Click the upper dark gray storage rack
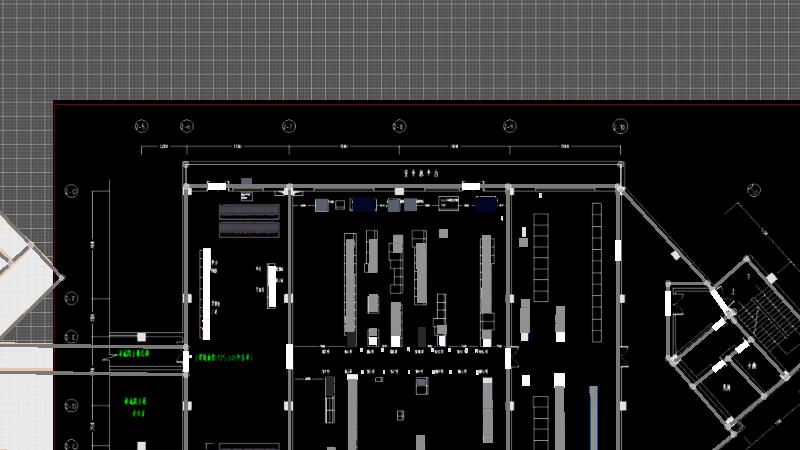The height and width of the screenshot is (450, 800). pos(249,211)
